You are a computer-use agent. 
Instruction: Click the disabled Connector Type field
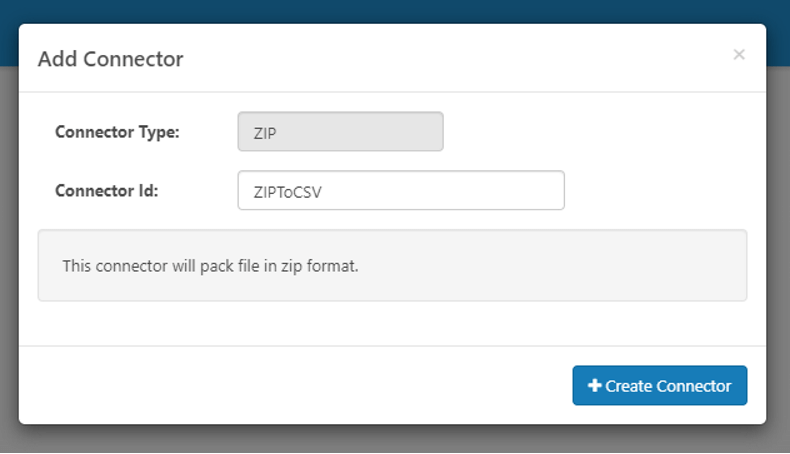click(340, 131)
